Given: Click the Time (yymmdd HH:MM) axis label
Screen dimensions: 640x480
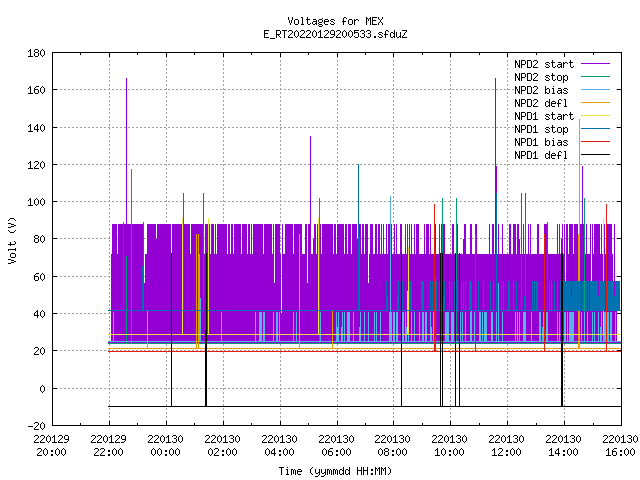Looking at the screenshot, I should (336, 471).
